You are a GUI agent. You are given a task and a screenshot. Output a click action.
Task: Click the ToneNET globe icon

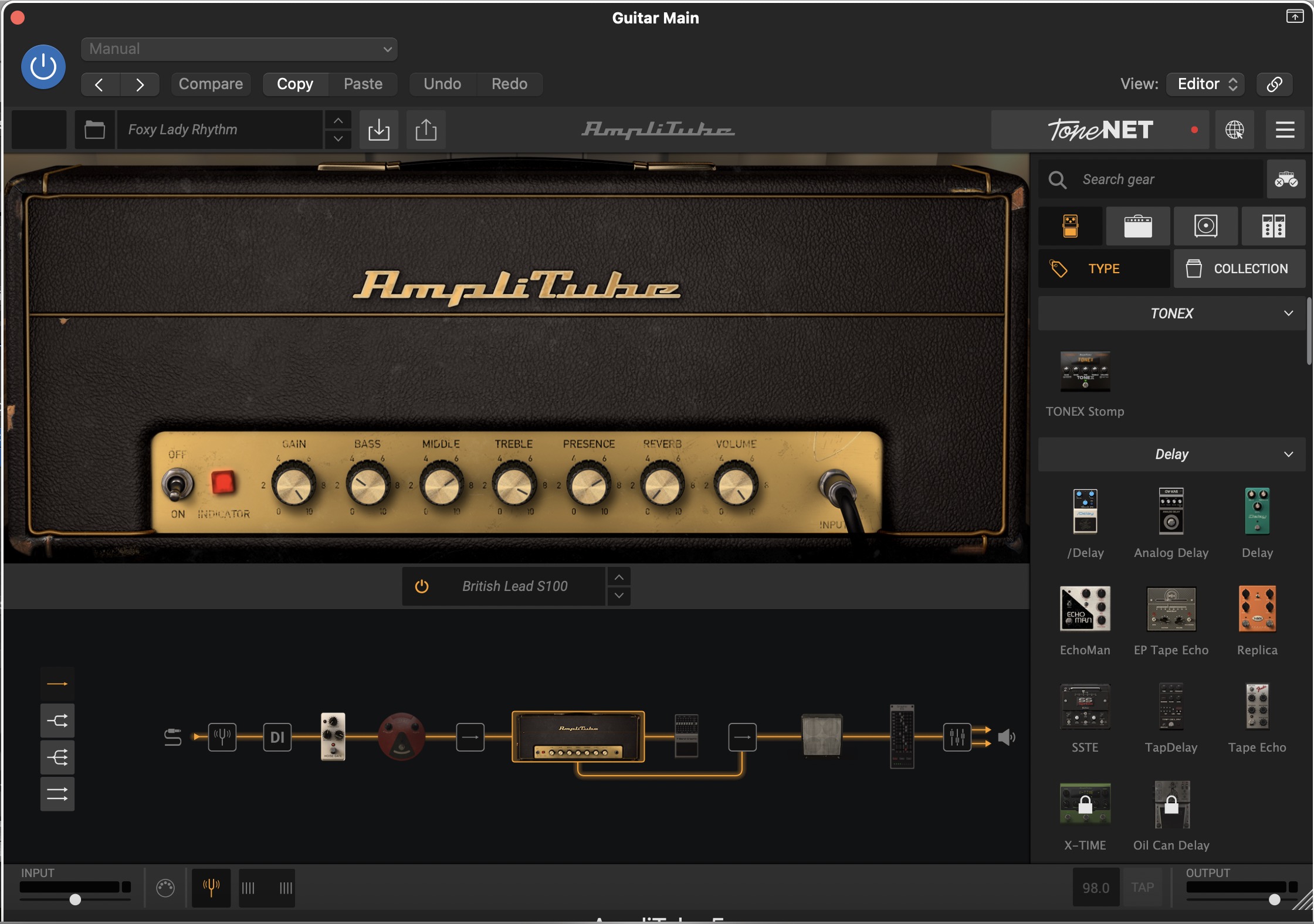coord(1234,130)
